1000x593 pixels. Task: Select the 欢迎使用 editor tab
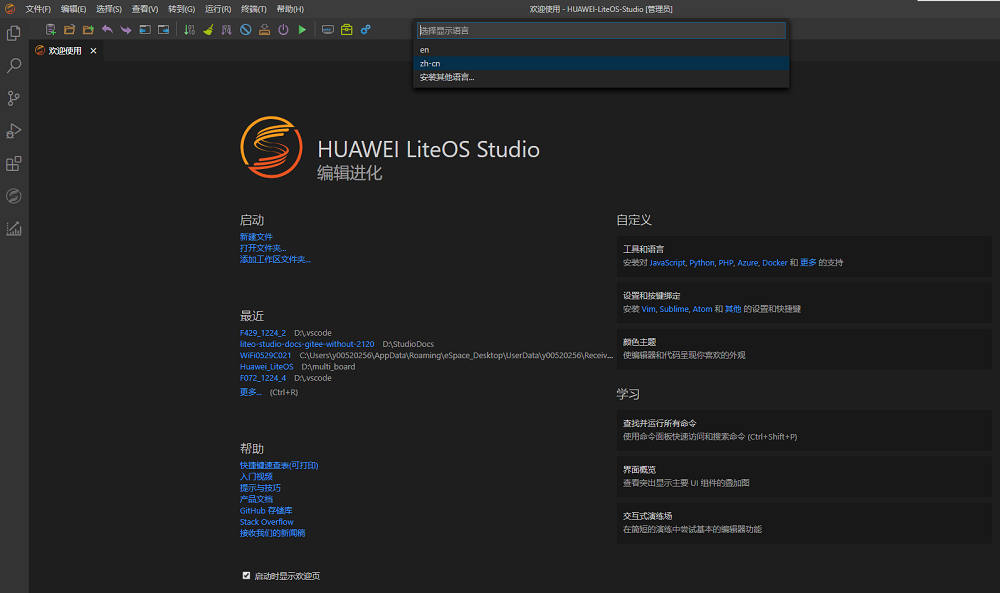(65, 50)
